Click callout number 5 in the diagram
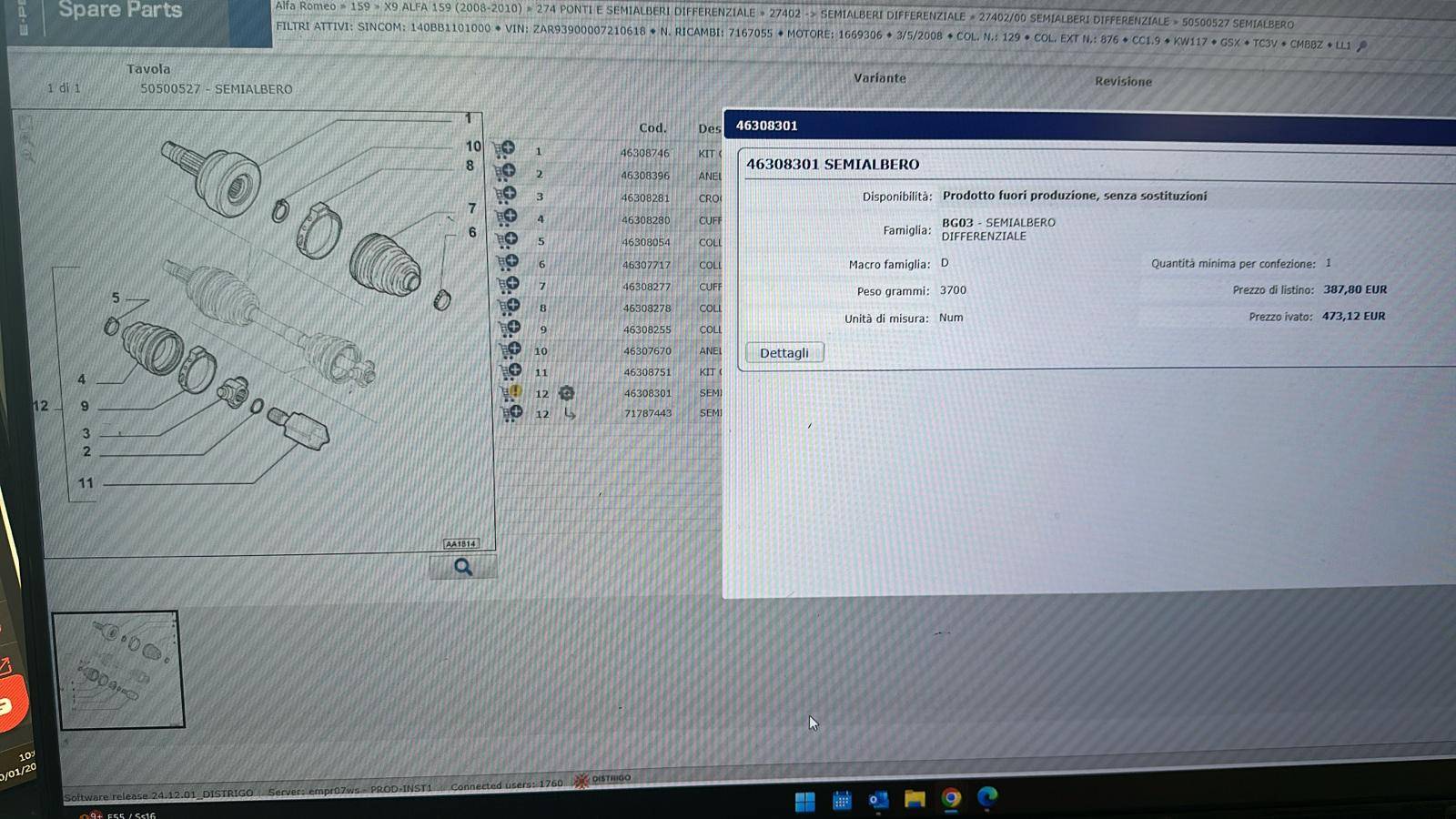The height and width of the screenshot is (819, 1456). click(x=116, y=298)
